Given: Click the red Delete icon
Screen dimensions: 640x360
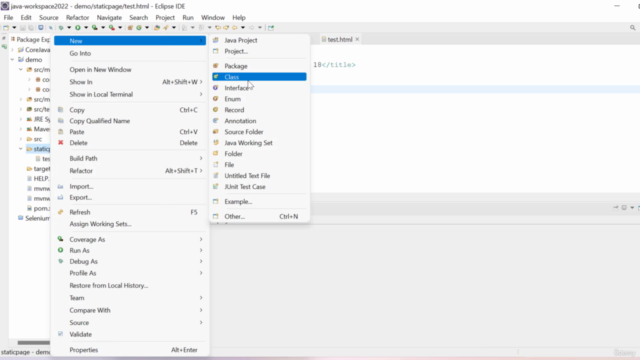Looking at the screenshot, I should click(61, 143).
